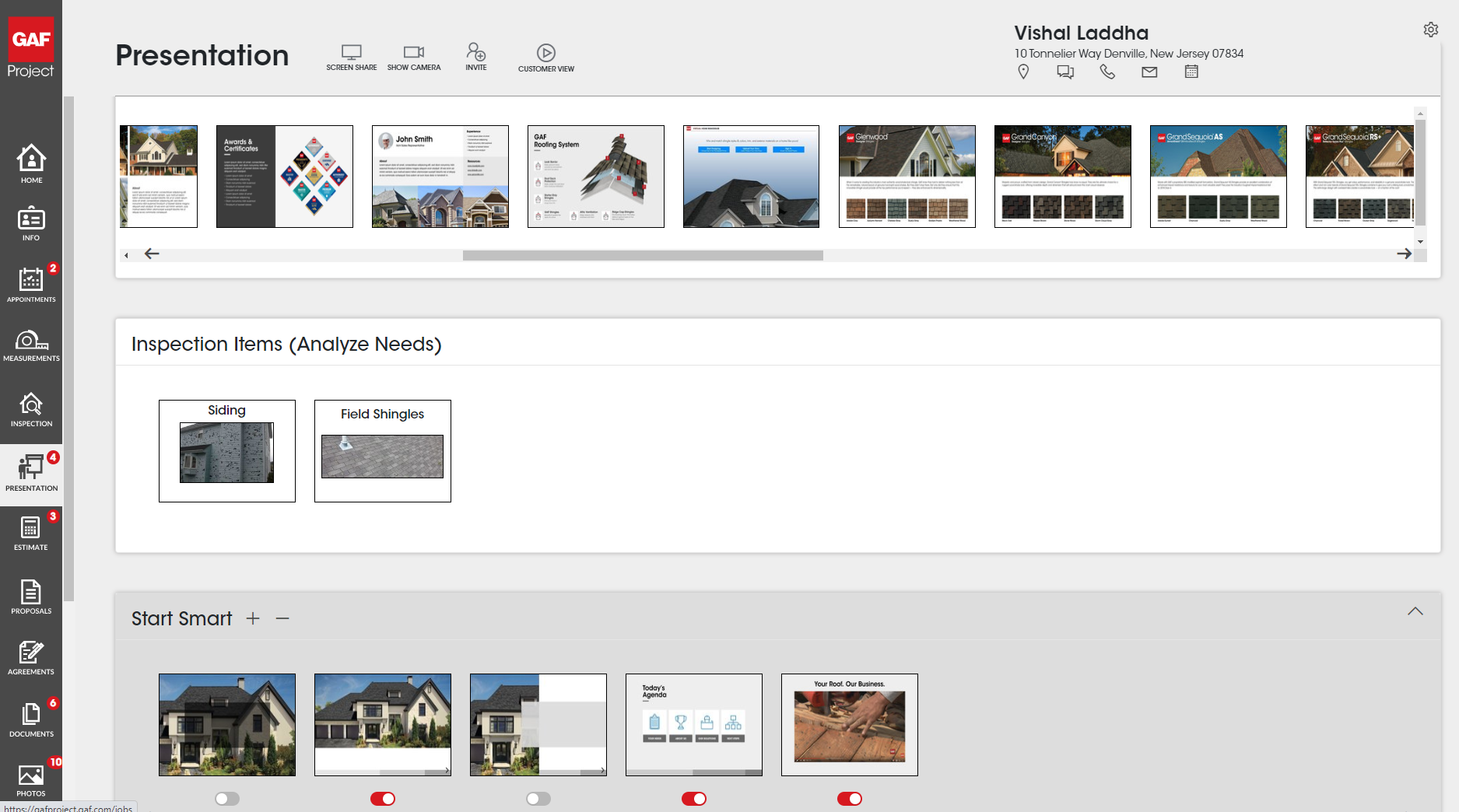Viewport: 1459px width, 812px height.
Task: Open the Info section
Action: (x=31, y=224)
